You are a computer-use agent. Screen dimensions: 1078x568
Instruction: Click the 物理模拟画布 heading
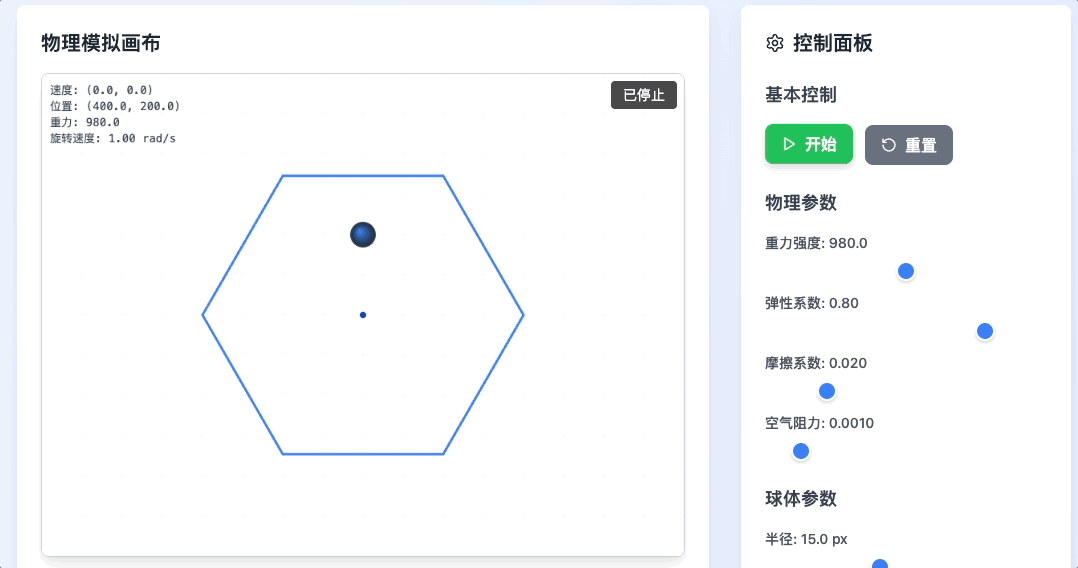101,43
